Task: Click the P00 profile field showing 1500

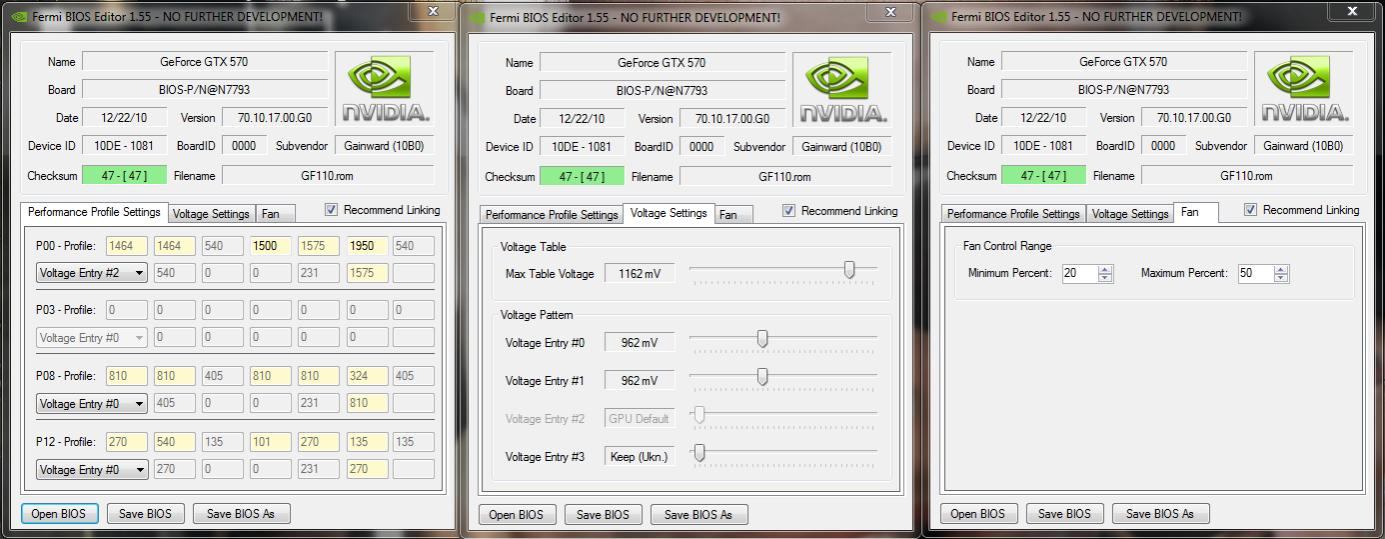Action: [270, 246]
